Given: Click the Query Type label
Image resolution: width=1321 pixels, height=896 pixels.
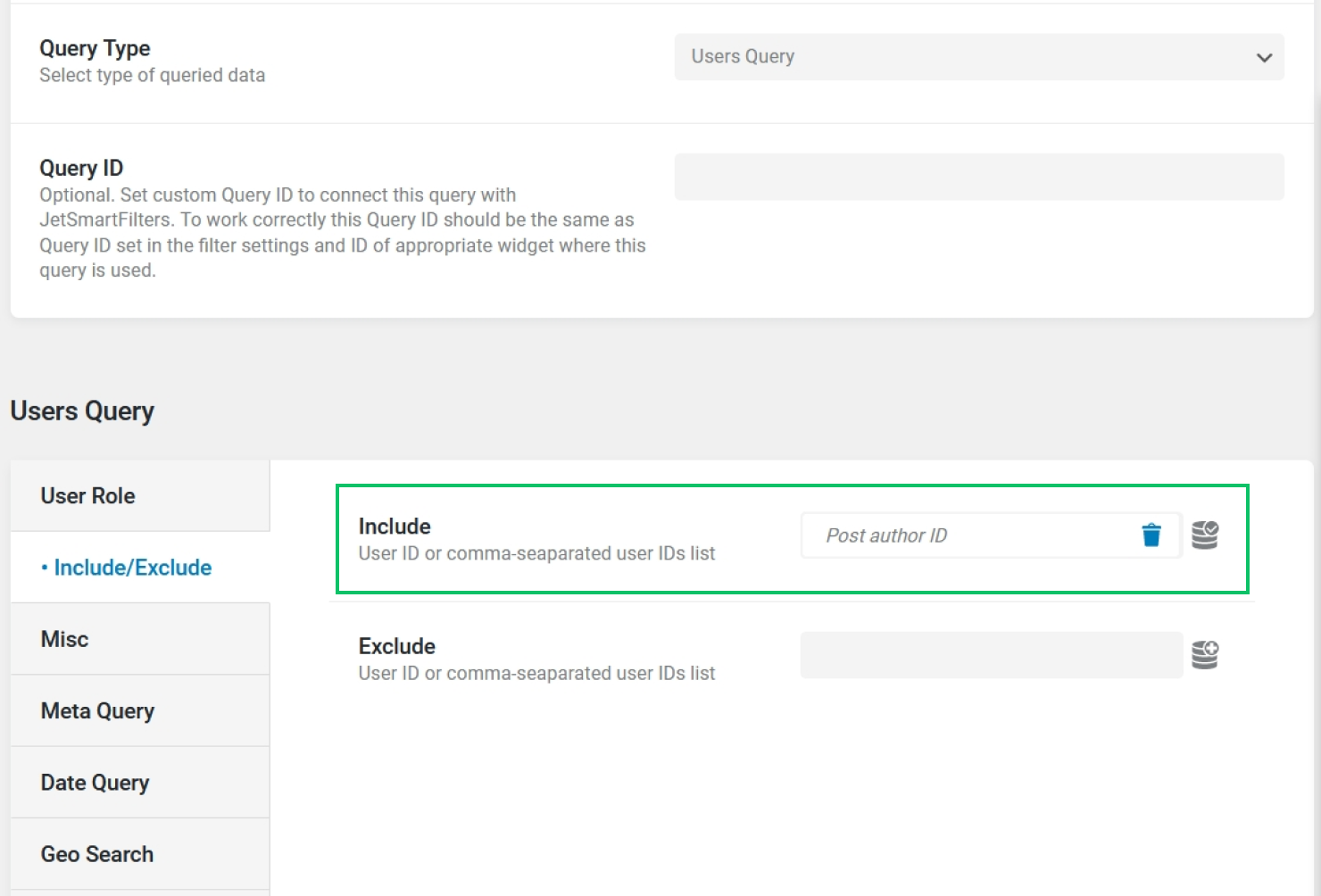Looking at the screenshot, I should (x=95, y=48).
